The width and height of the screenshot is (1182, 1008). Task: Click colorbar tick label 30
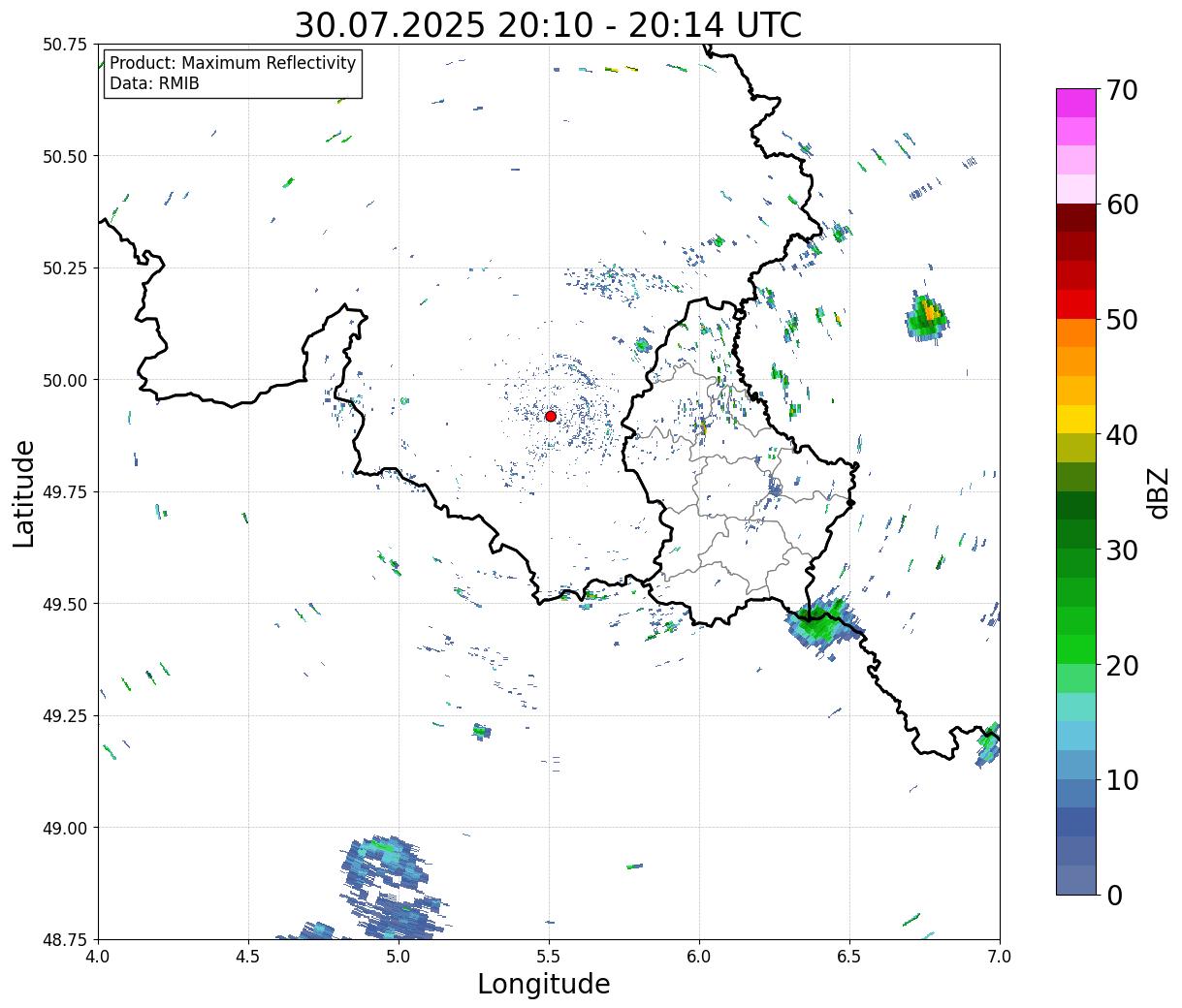1121,551
